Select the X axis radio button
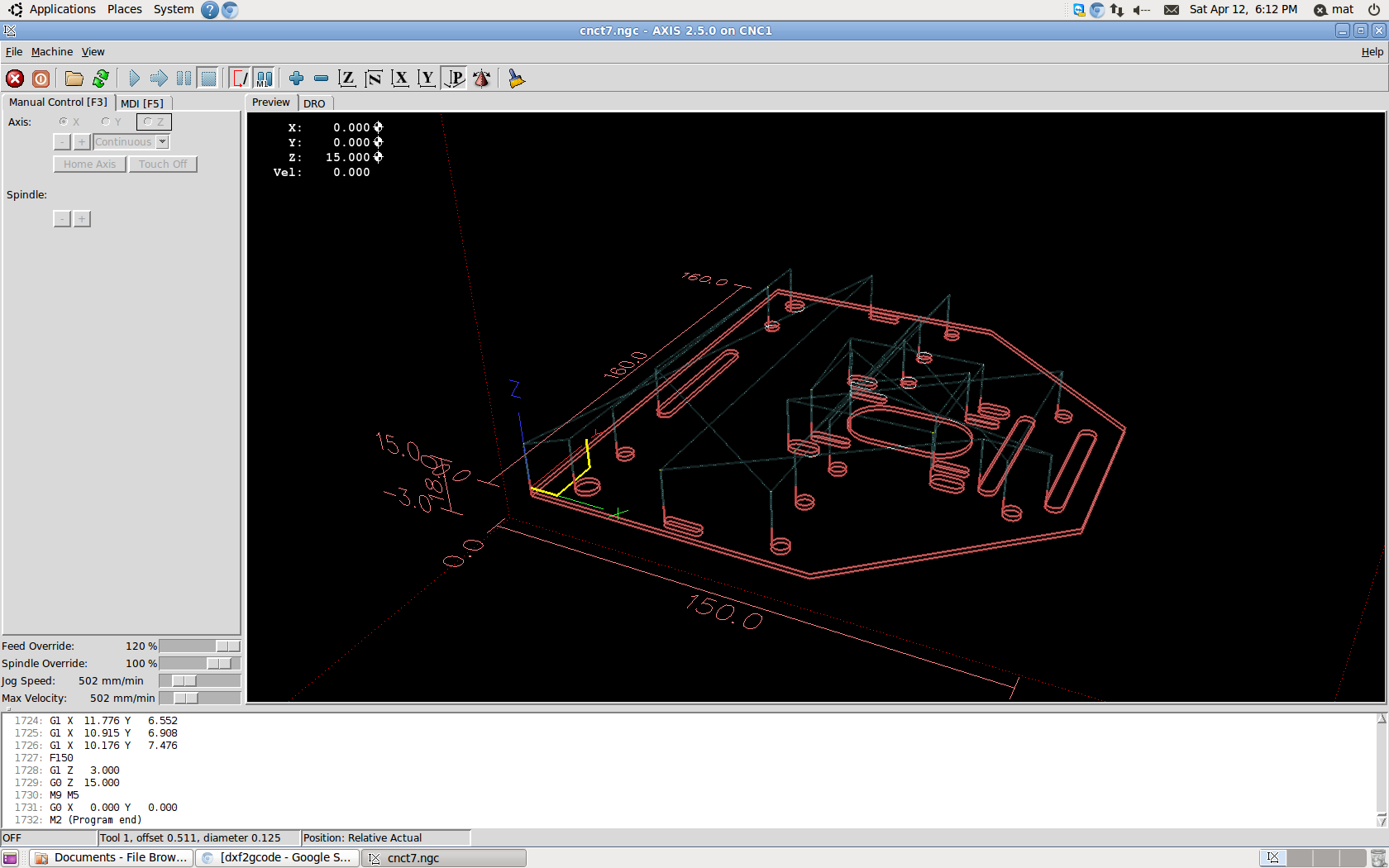The image size is (1389, 868). click(64, 122)
